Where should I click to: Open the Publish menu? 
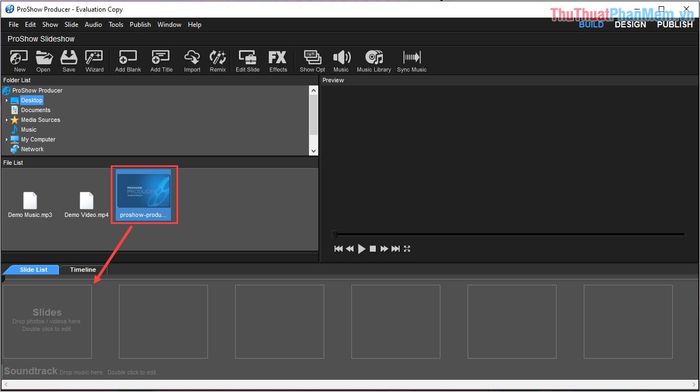coord(140,25)
